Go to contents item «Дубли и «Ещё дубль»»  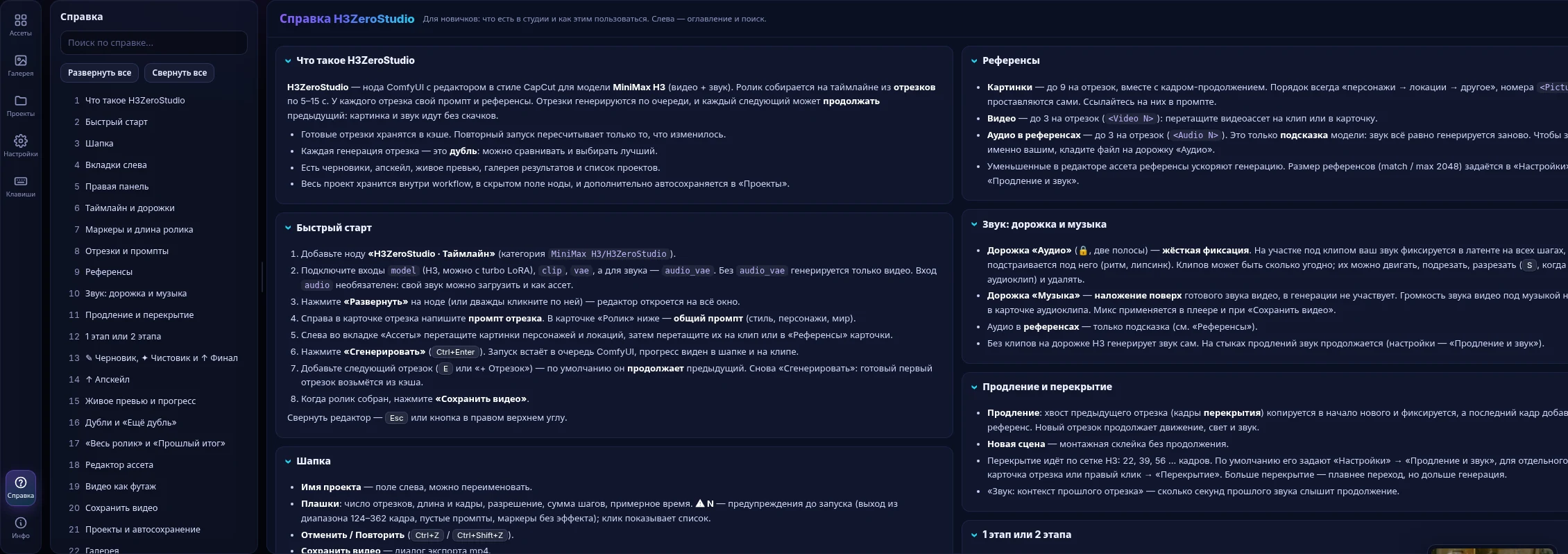click(154, 423)
